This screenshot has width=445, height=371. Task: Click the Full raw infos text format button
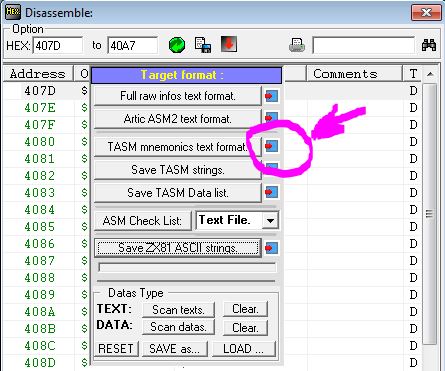(x=178, y=96)
